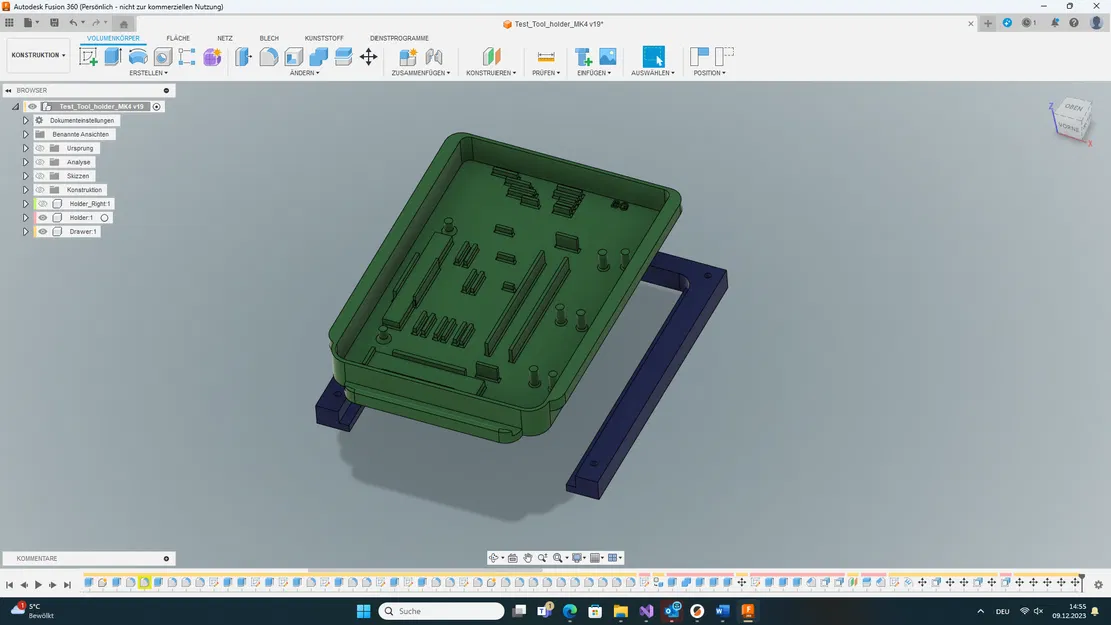The height and width of the screenshot is (625, 1111).
Task: Open the ÄNDERN dropdown menu
Action: pyautogui.click(x=305, y=73)
